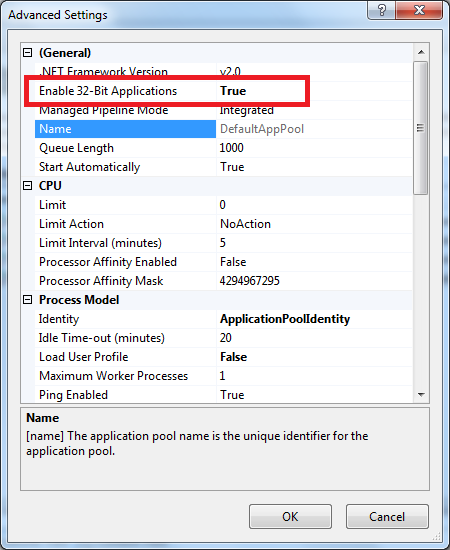
Task: Cancel the Advanced Settings dialog
Action: (387, 516)
